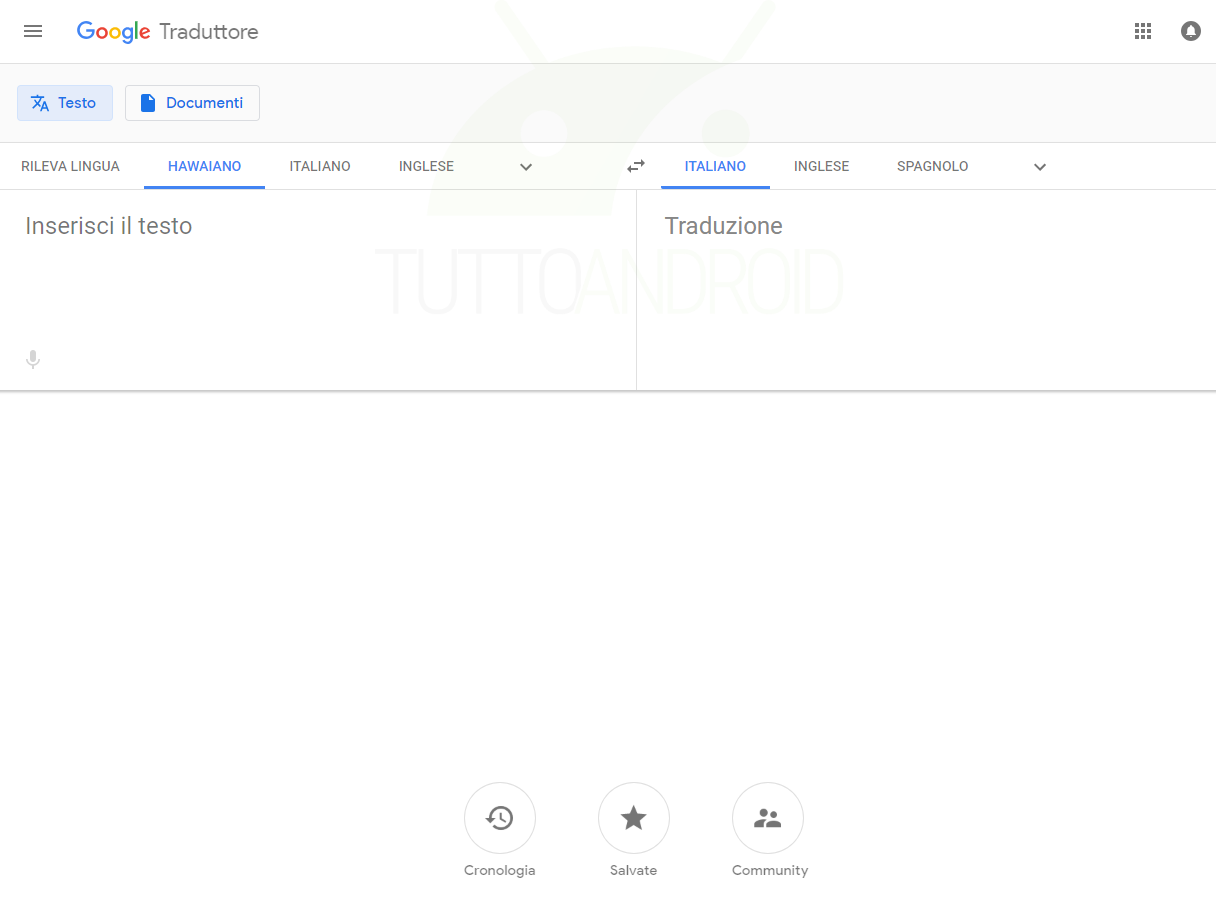
Task: Open the Community panel
Action: pyautogui.click(x=767, y=831)
